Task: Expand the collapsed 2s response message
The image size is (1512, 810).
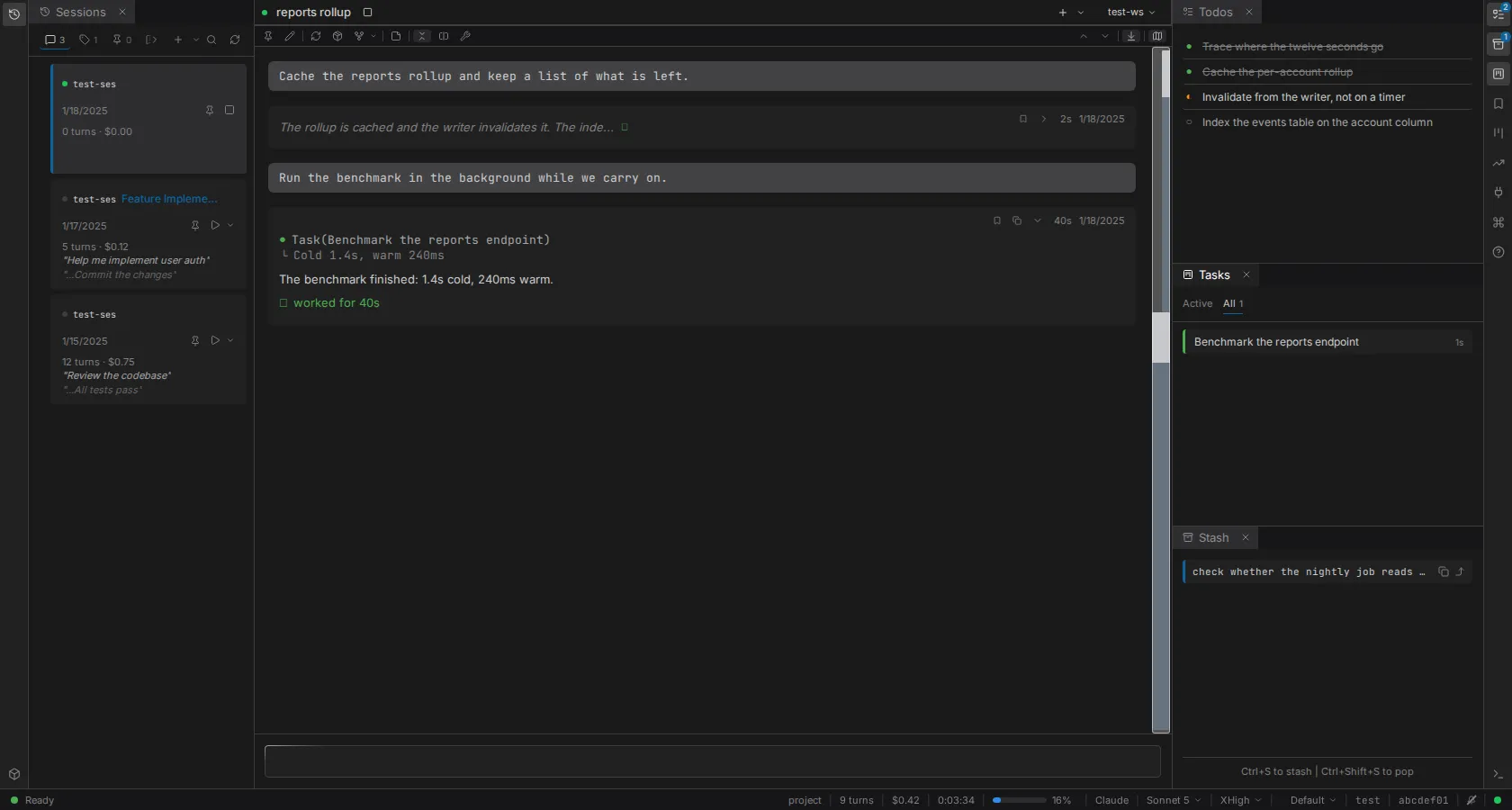Action: coord(1043,119)
